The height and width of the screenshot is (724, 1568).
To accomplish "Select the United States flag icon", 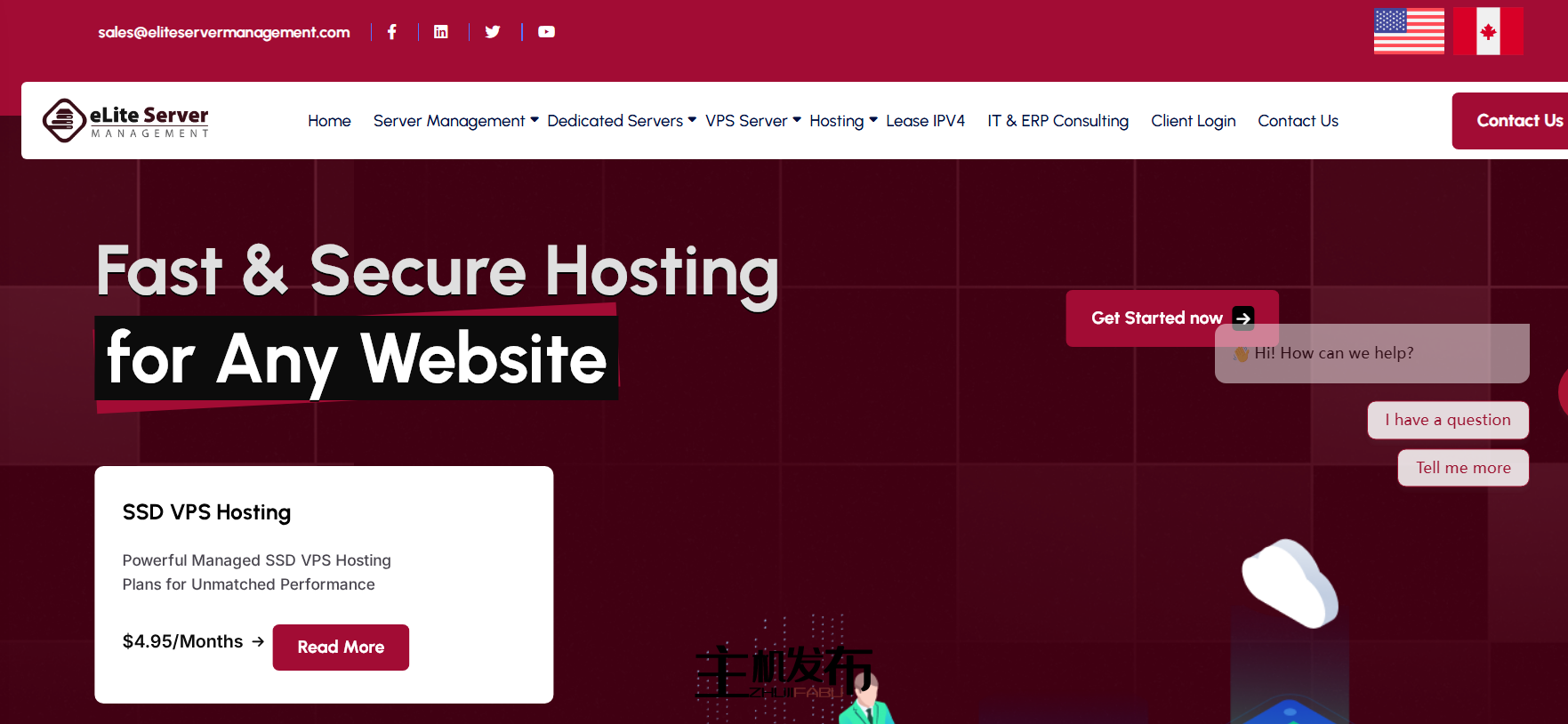I will pos(1409,31).
